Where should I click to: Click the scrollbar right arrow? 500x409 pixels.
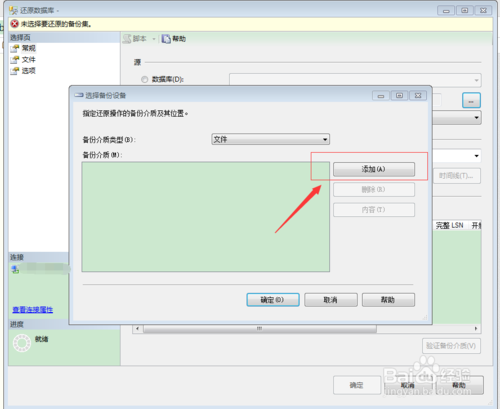pos(476,329)
